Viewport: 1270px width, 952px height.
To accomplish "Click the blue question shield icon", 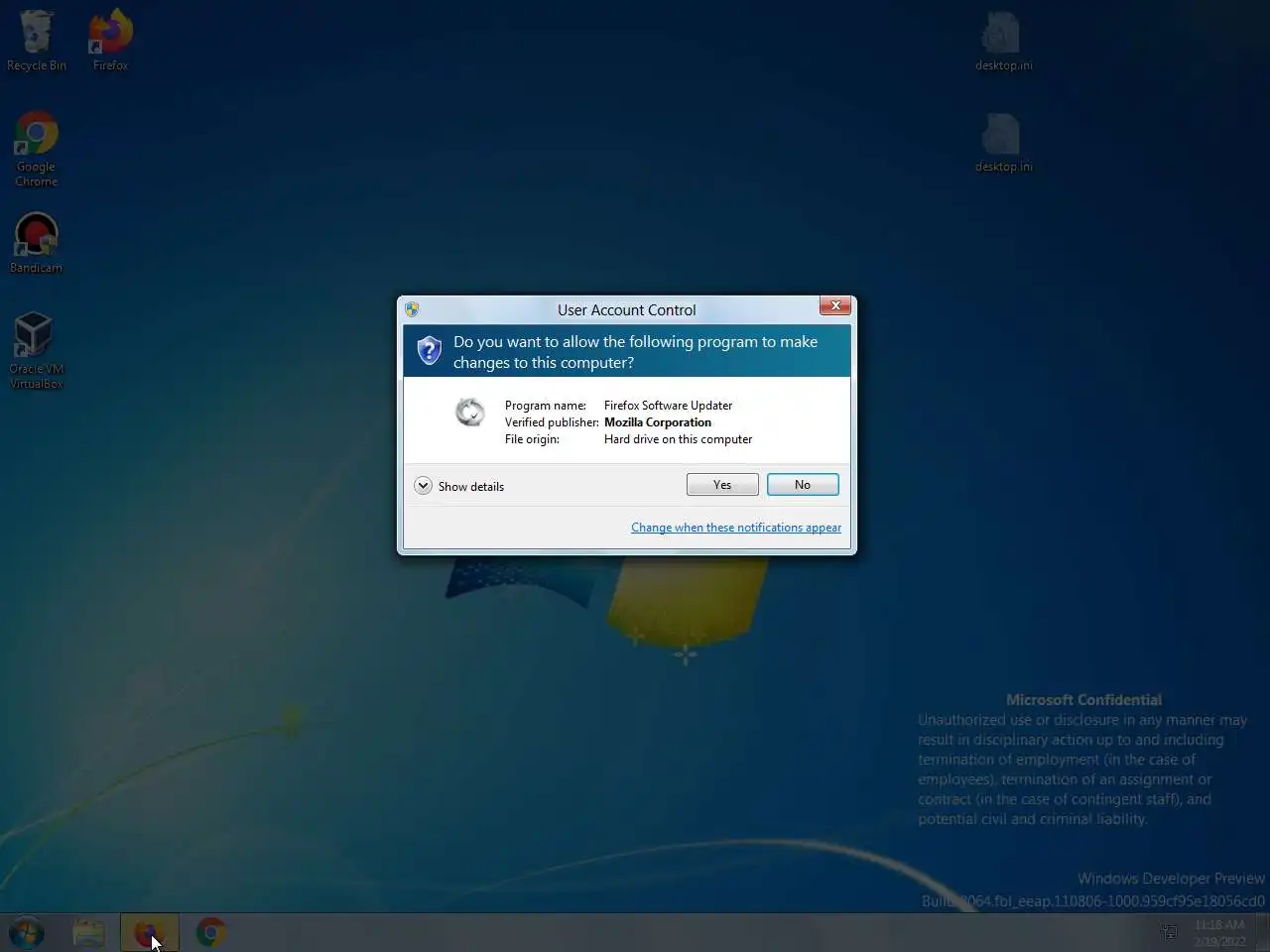I will point(429,350).
